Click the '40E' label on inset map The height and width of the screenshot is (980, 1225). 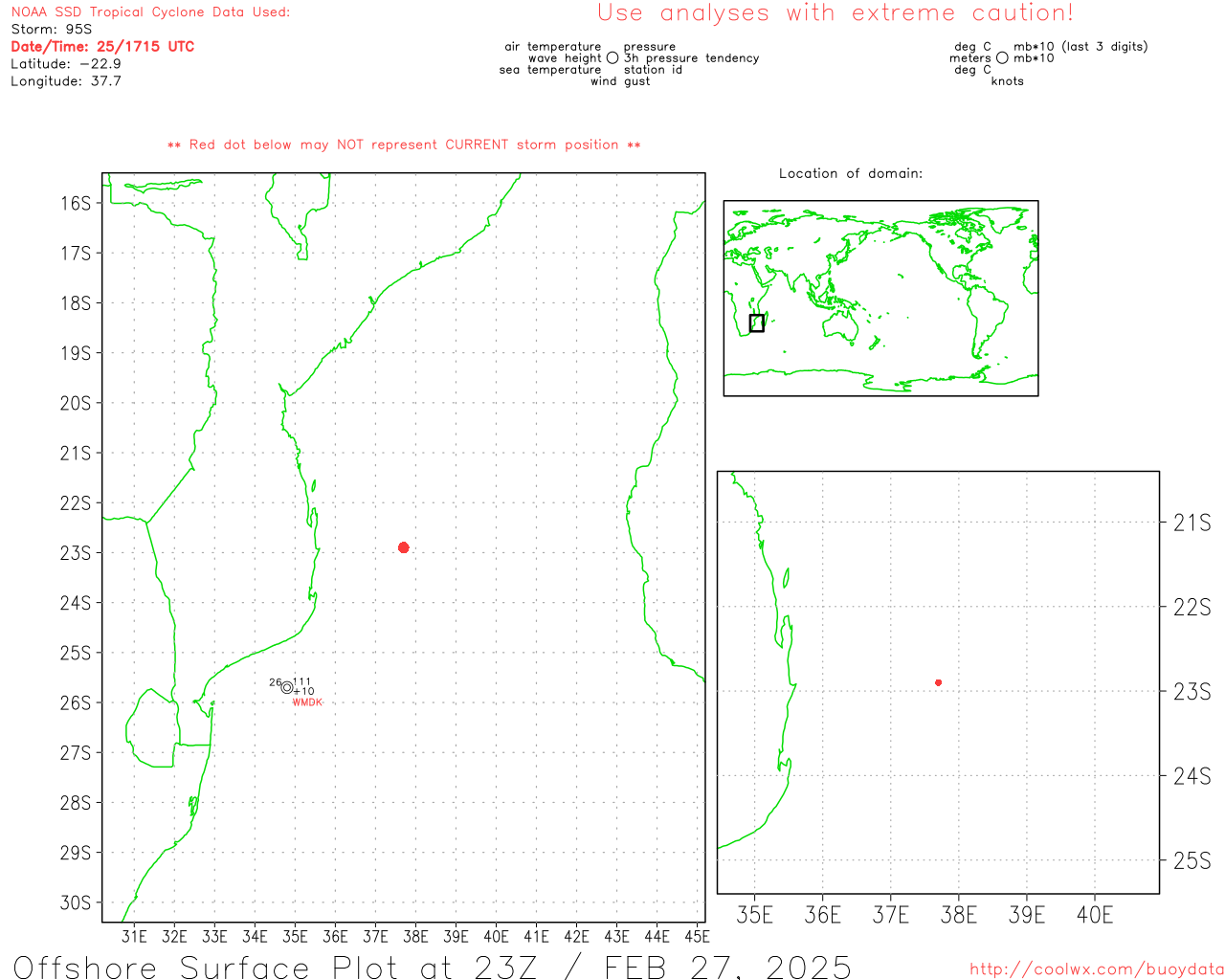point(1095,915)
